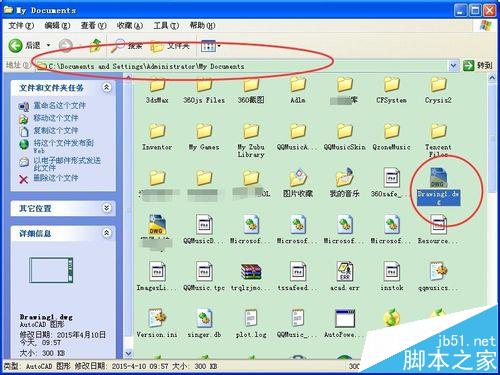Select the 我的音乐 folder
This screenshot has height=375, width=500.
pos(345,183)
